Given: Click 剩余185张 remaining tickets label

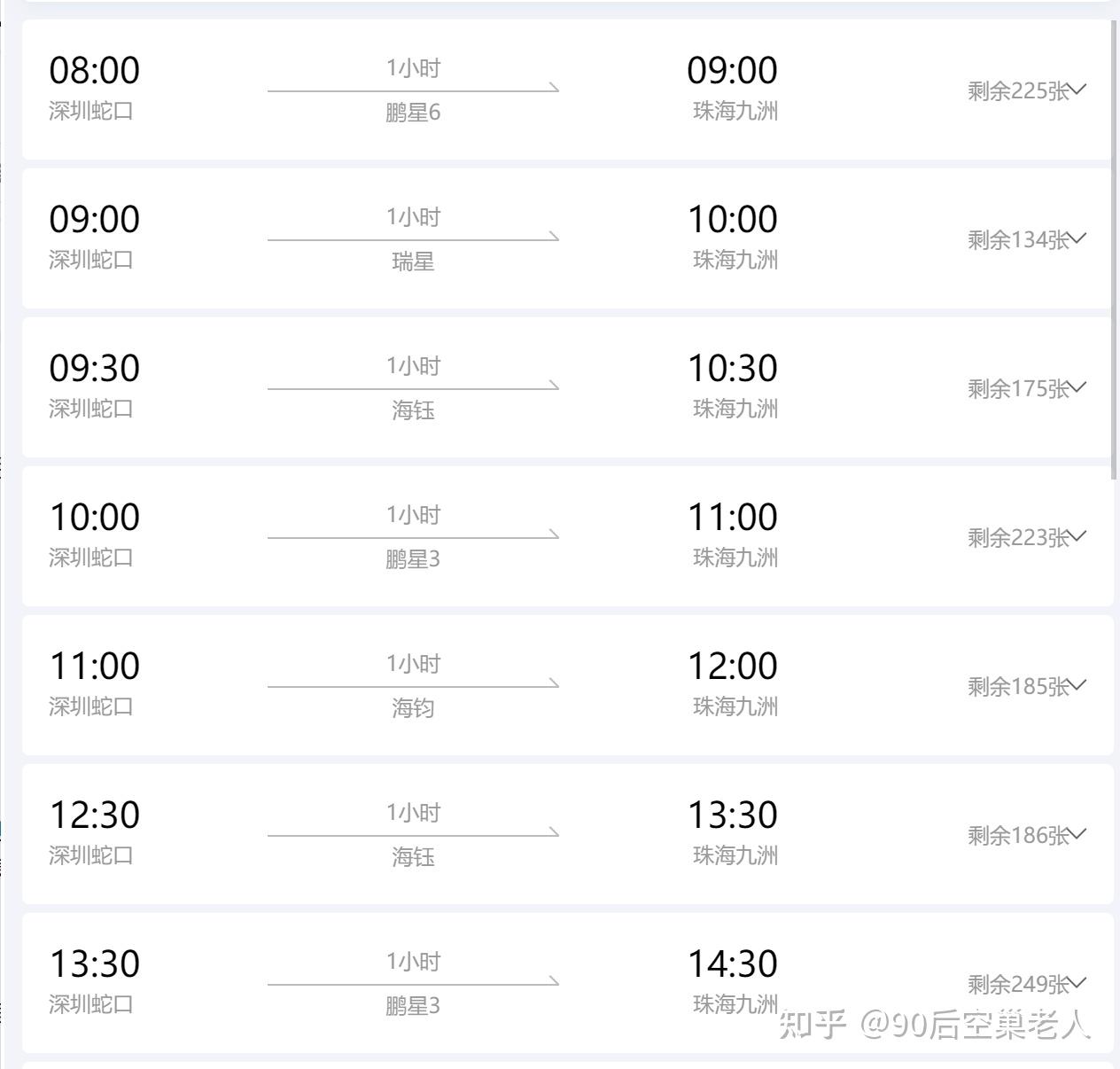Looking at the screenshot, I should coord(1017,687).
